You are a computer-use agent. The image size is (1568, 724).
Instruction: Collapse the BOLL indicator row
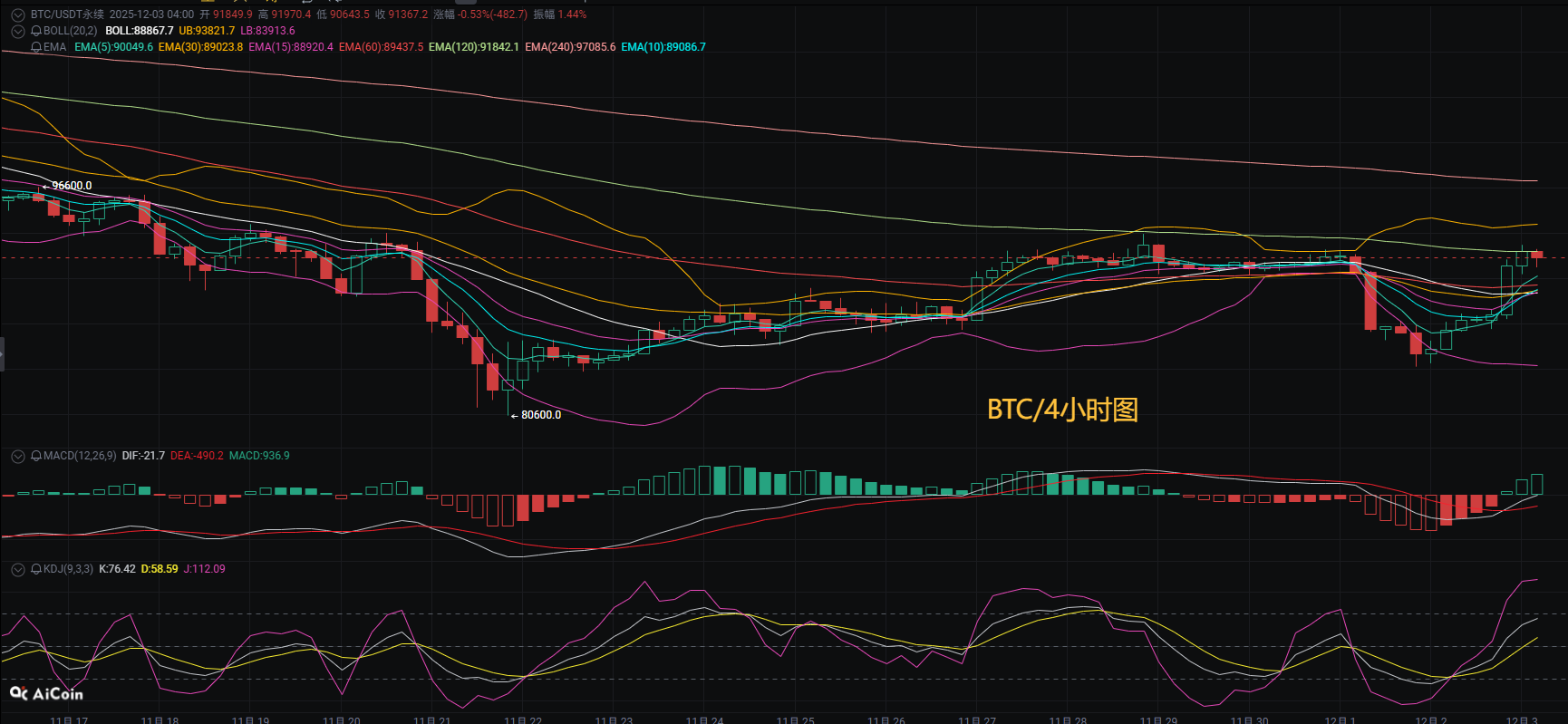click(x=17, y=31)
